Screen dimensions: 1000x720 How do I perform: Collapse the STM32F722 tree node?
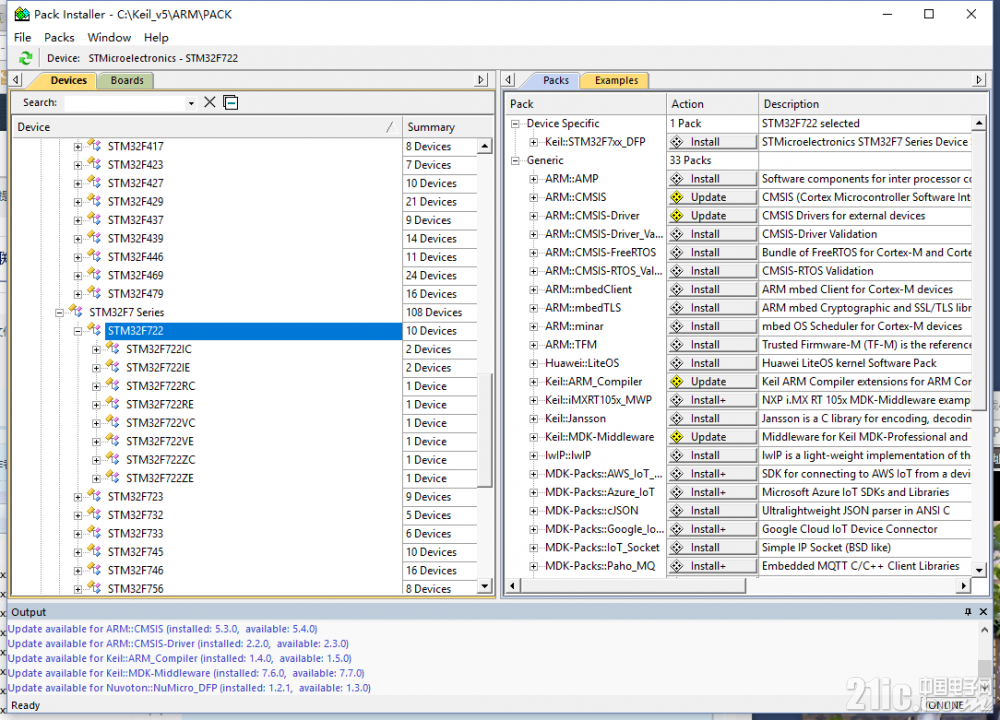[78, 331]
